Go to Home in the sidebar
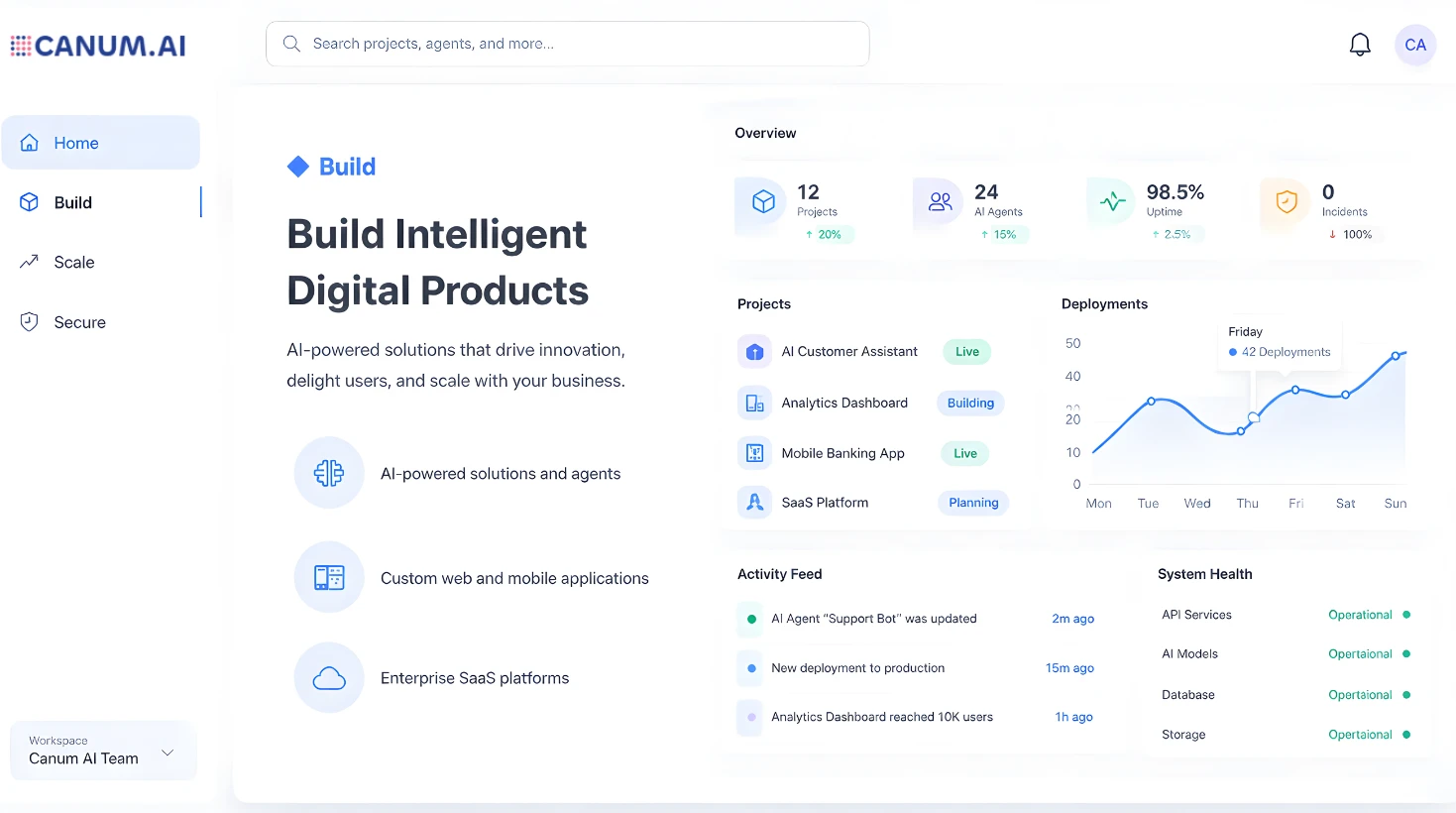 pyautogui.click(x=76, y=143)
